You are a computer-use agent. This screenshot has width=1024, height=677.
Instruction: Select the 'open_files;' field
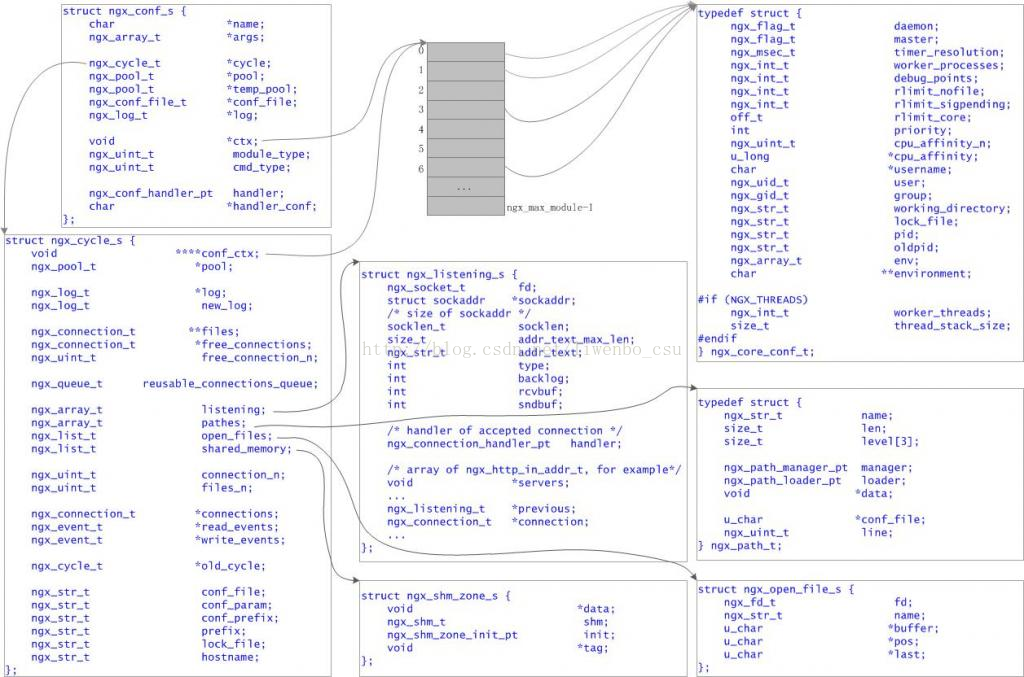tap(237, 436)
